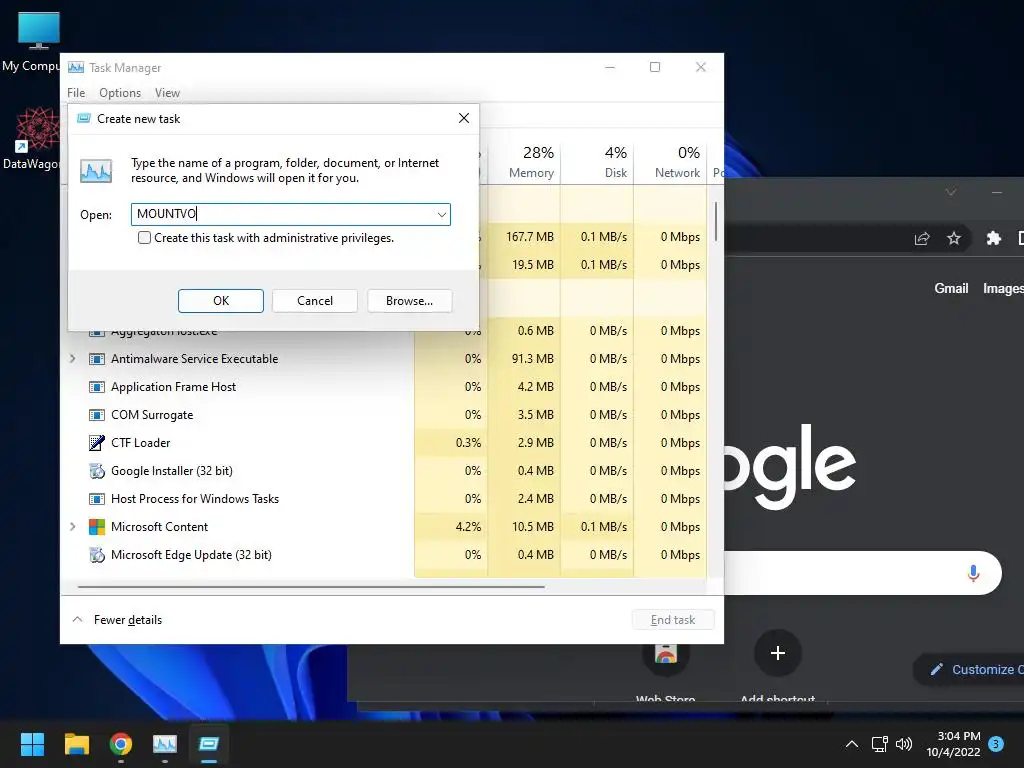This screenshot has height=768, width=1024.
Task: Select the 91.3 MB memory value
Action: point(532,359)
